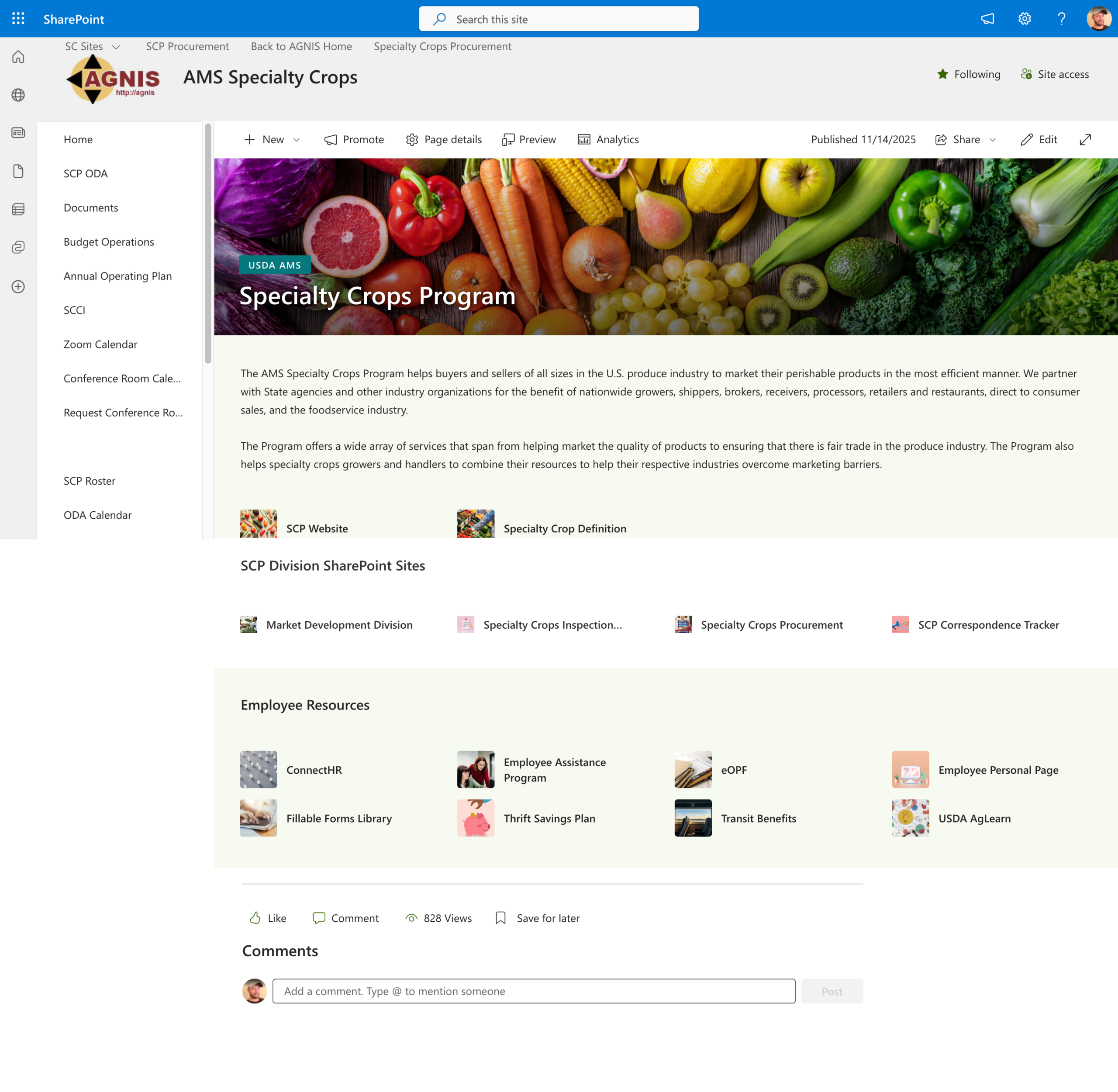The image size is (1118, 1092).
Task: Open the New dropdown chevron
Action: pyautogui.click(x=297, y=140)
